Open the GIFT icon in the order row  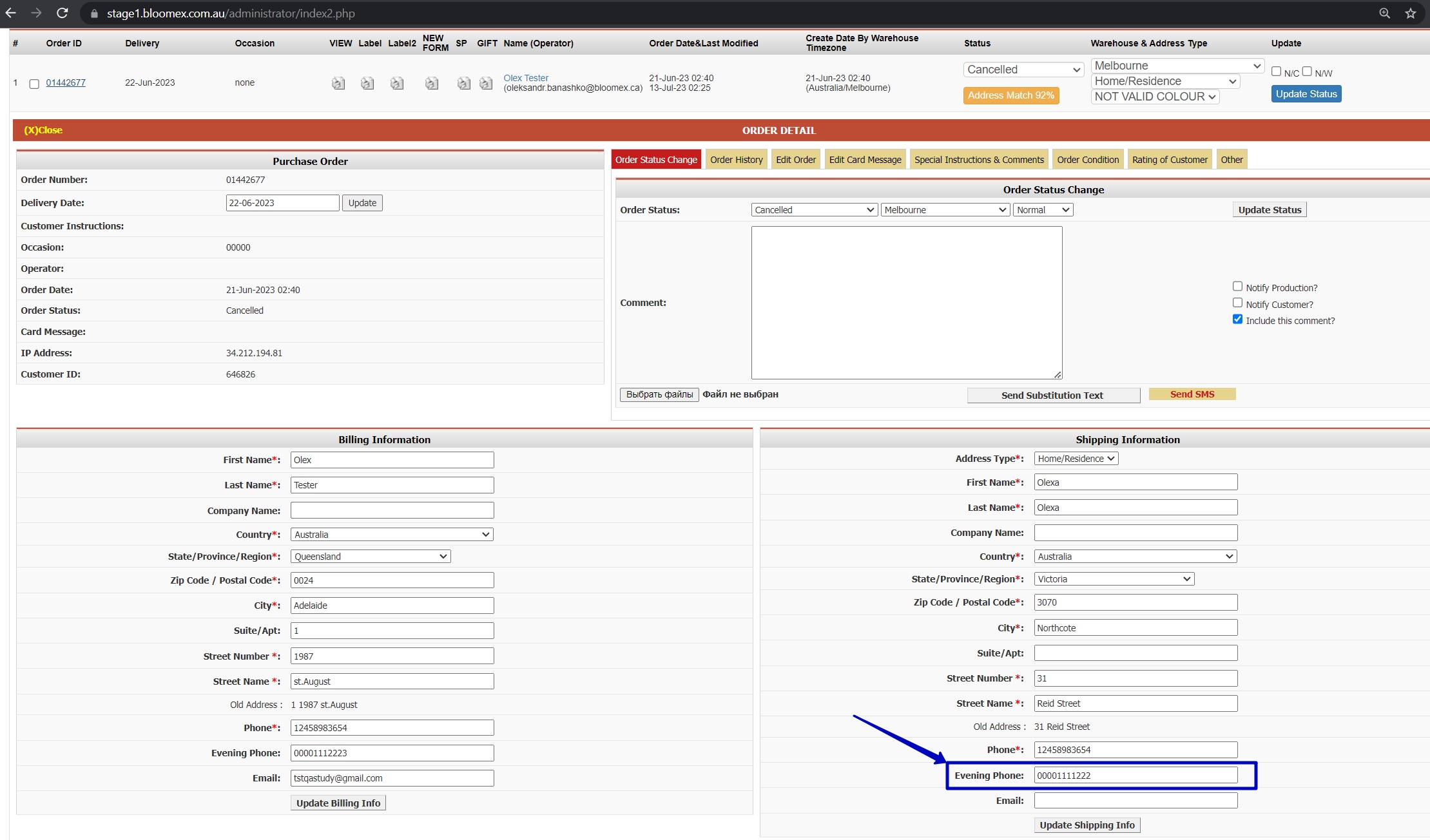click(486, 83)
